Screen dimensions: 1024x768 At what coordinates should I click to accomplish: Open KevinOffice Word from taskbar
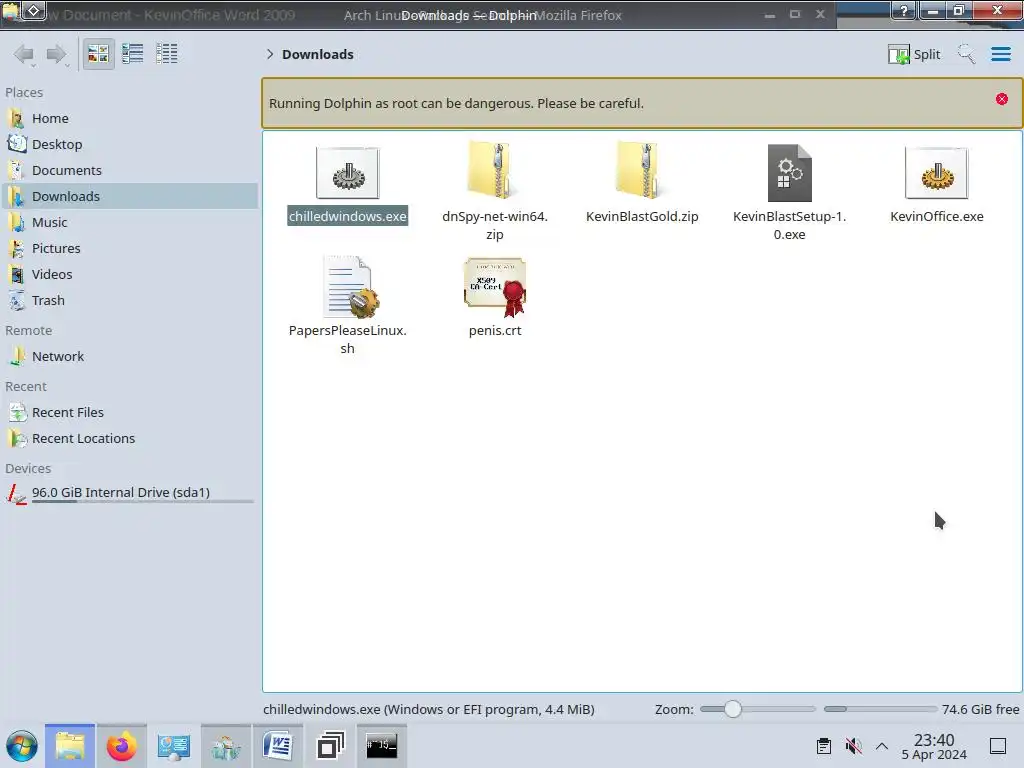click(278, 746)
